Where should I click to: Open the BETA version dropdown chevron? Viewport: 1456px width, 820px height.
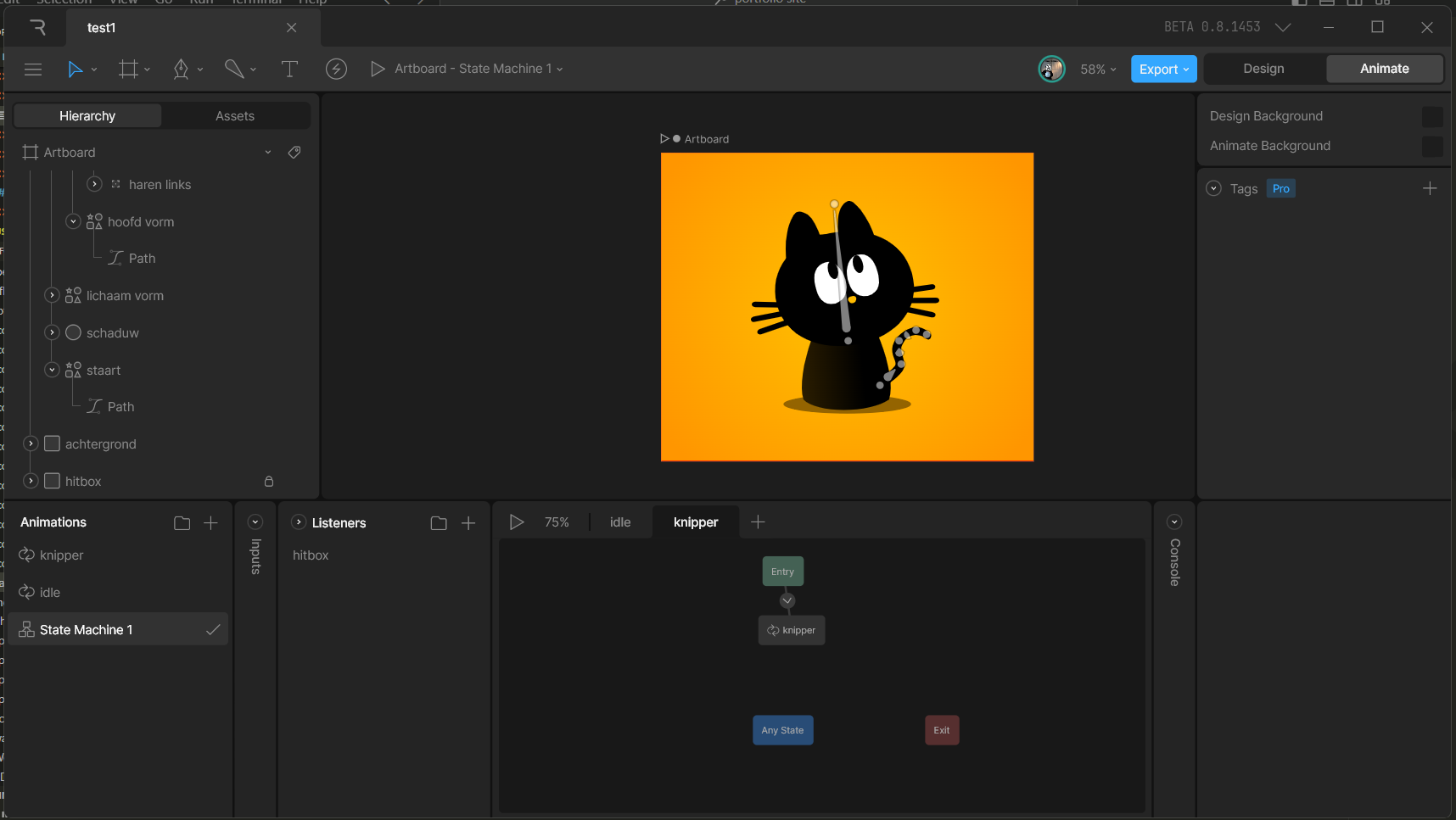pos(1283,27)
